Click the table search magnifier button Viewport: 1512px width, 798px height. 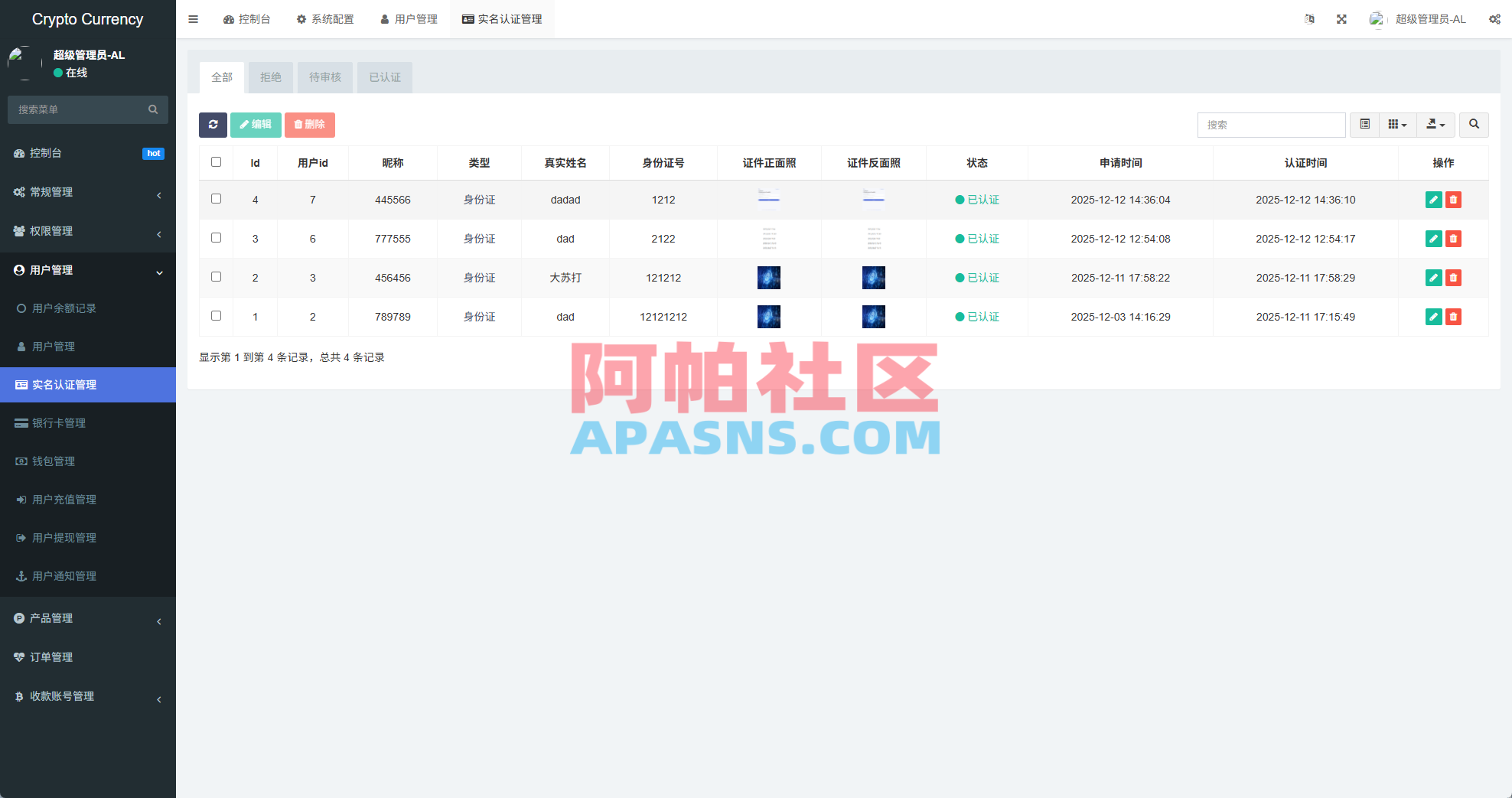pyautogui.click(x=1474, y=125)
